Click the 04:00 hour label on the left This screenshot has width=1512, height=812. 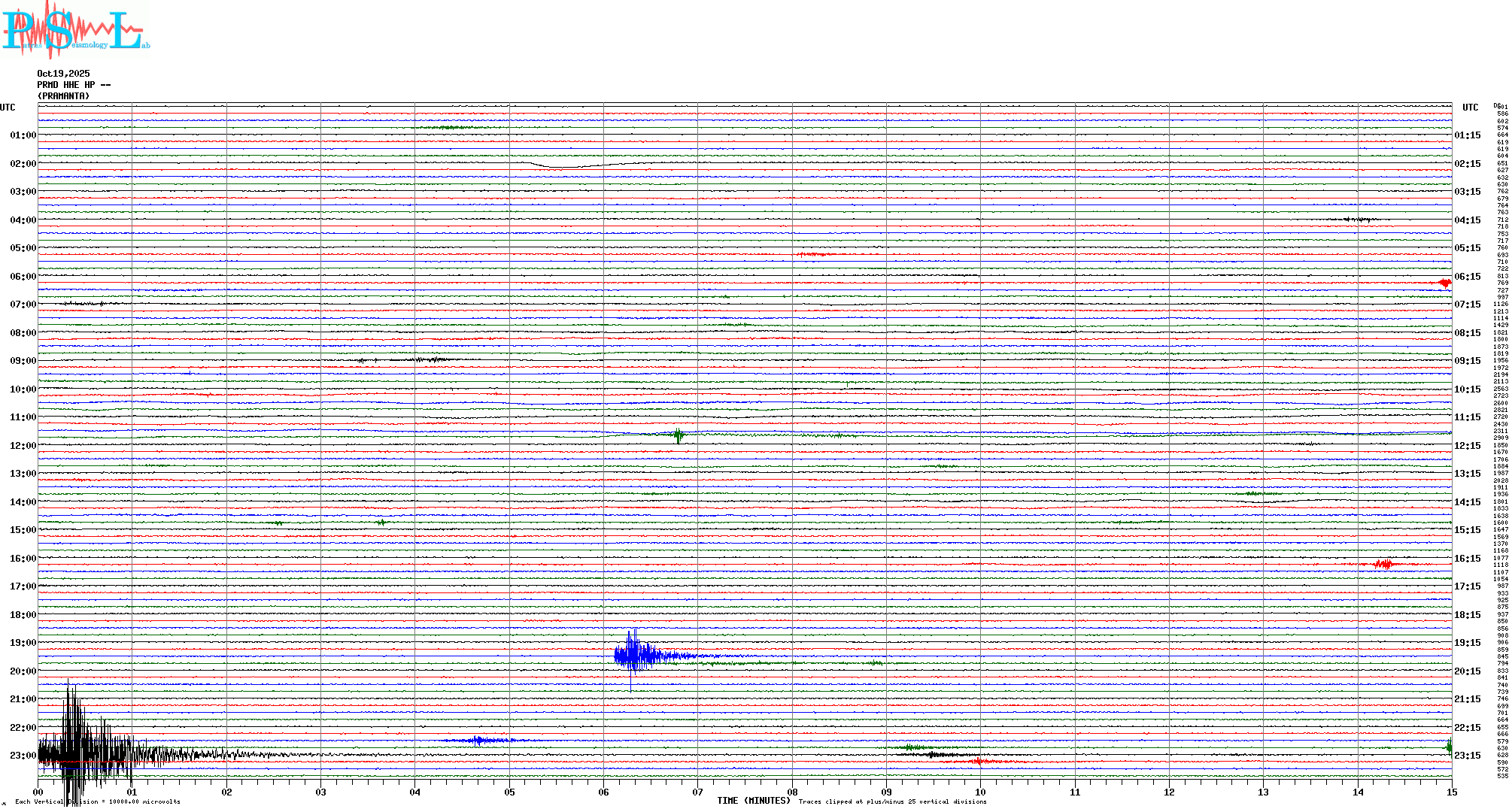point(23,220)
